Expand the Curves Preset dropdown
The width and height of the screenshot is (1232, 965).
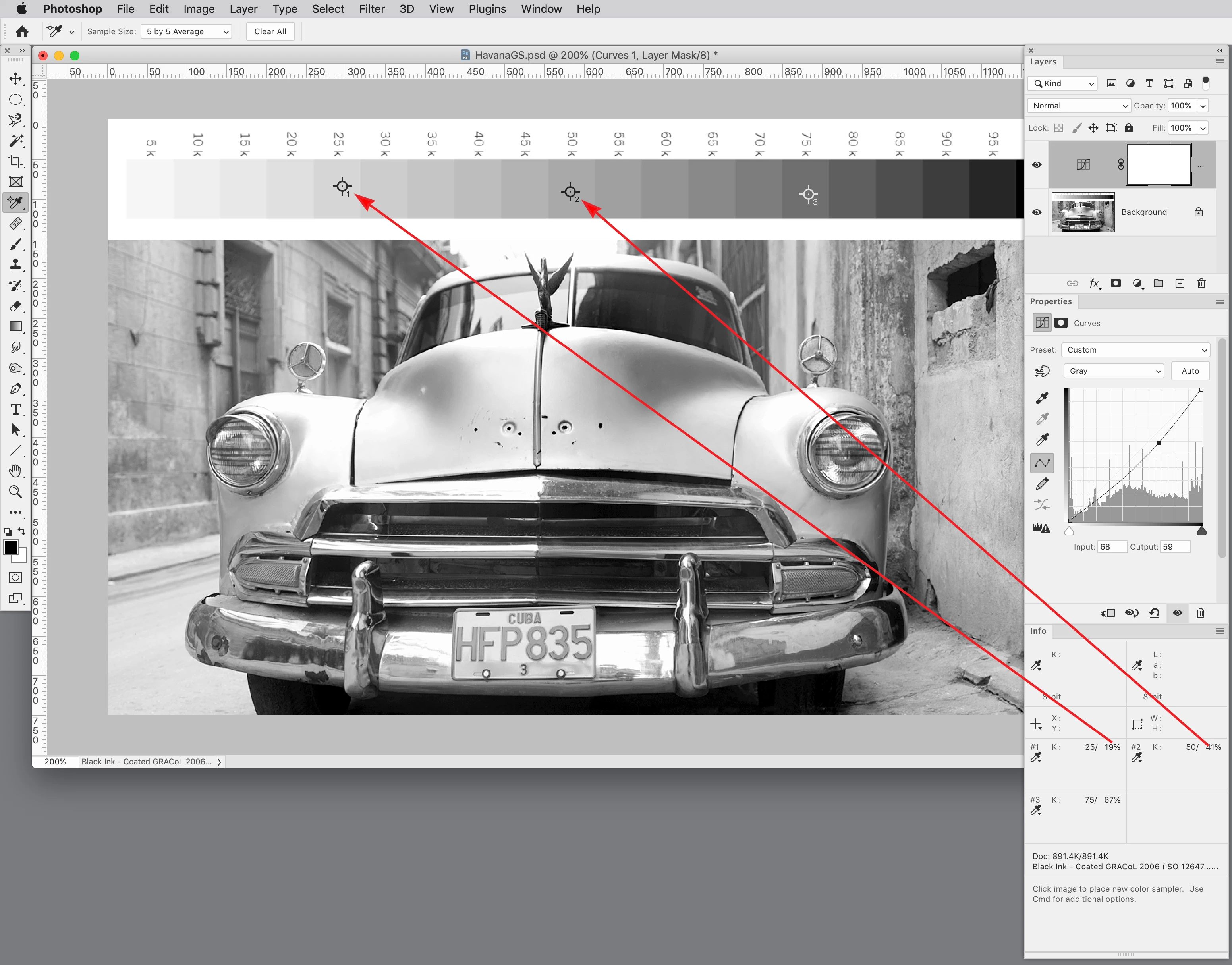(1136, 350)
